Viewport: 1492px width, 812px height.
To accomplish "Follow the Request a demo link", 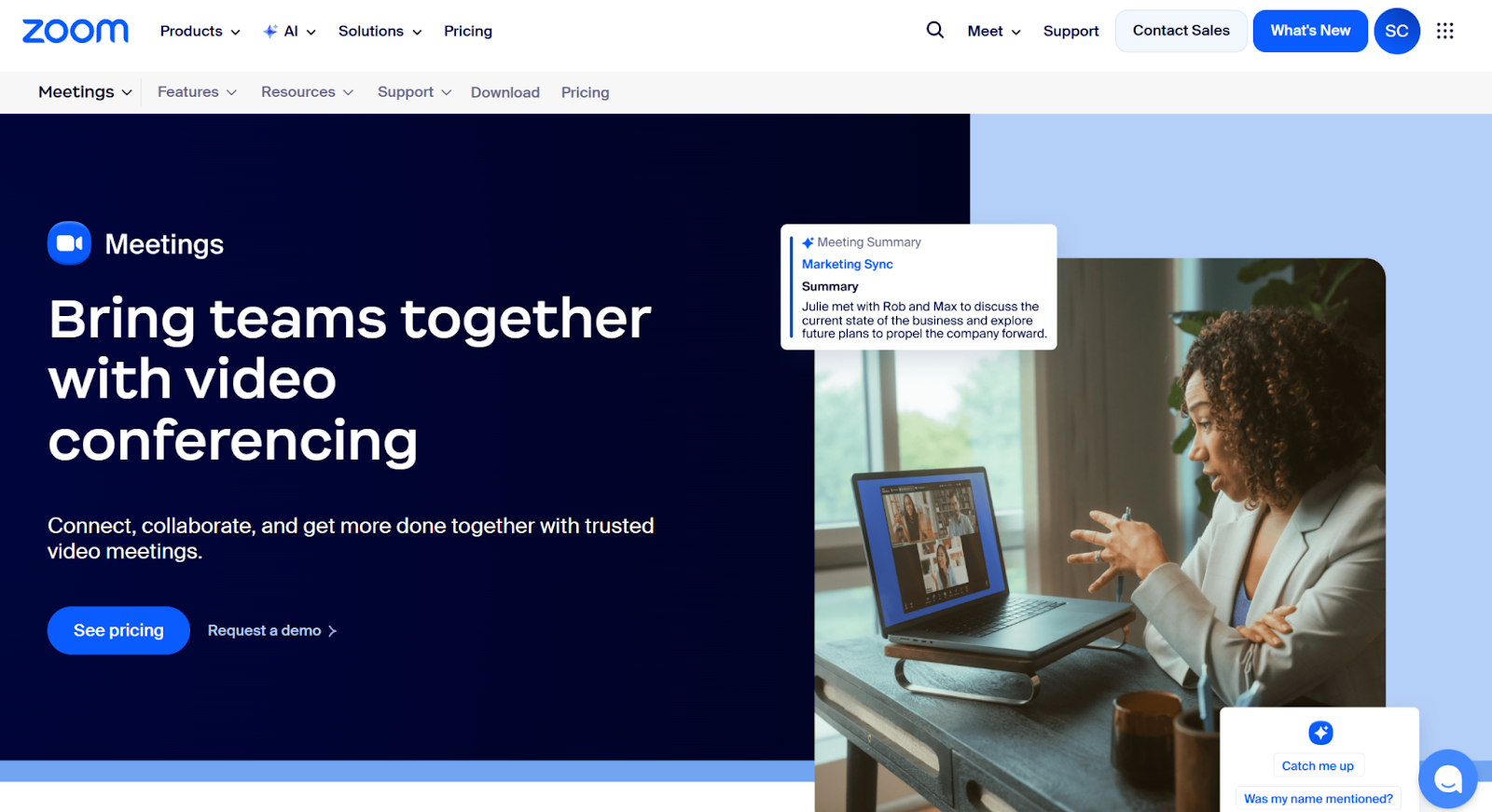I will (271, 630).
